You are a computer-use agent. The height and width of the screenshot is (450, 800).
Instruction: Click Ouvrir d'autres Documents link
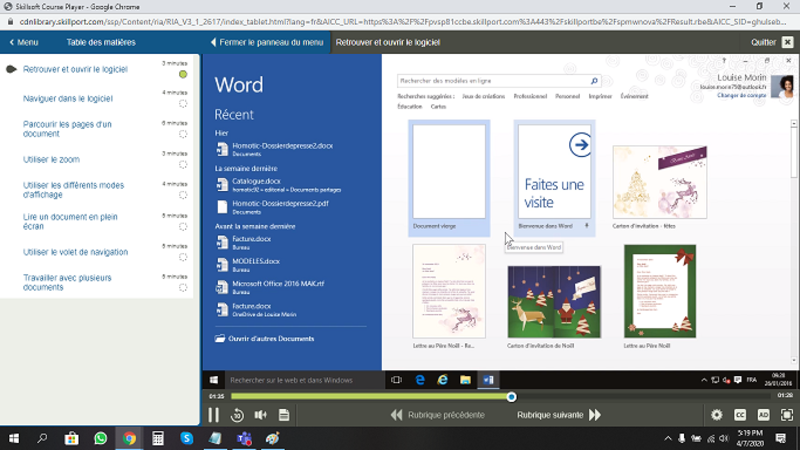tap(264, 339)
